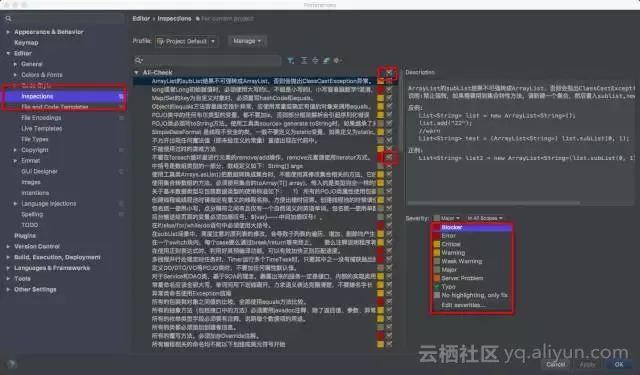Collapse the Ali-Check inspection group

(x=136, y=73)
